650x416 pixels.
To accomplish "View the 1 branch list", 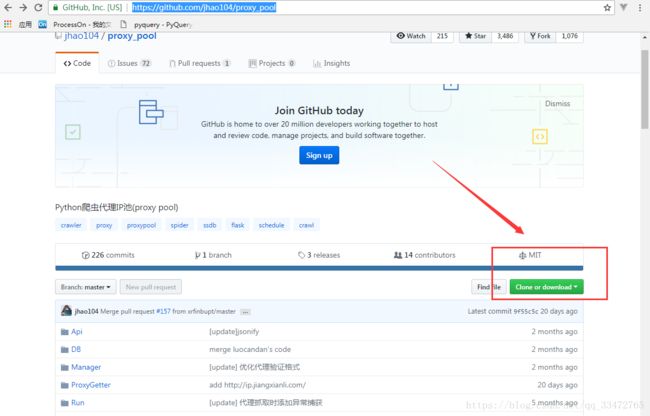I will (x=213, y=255).
